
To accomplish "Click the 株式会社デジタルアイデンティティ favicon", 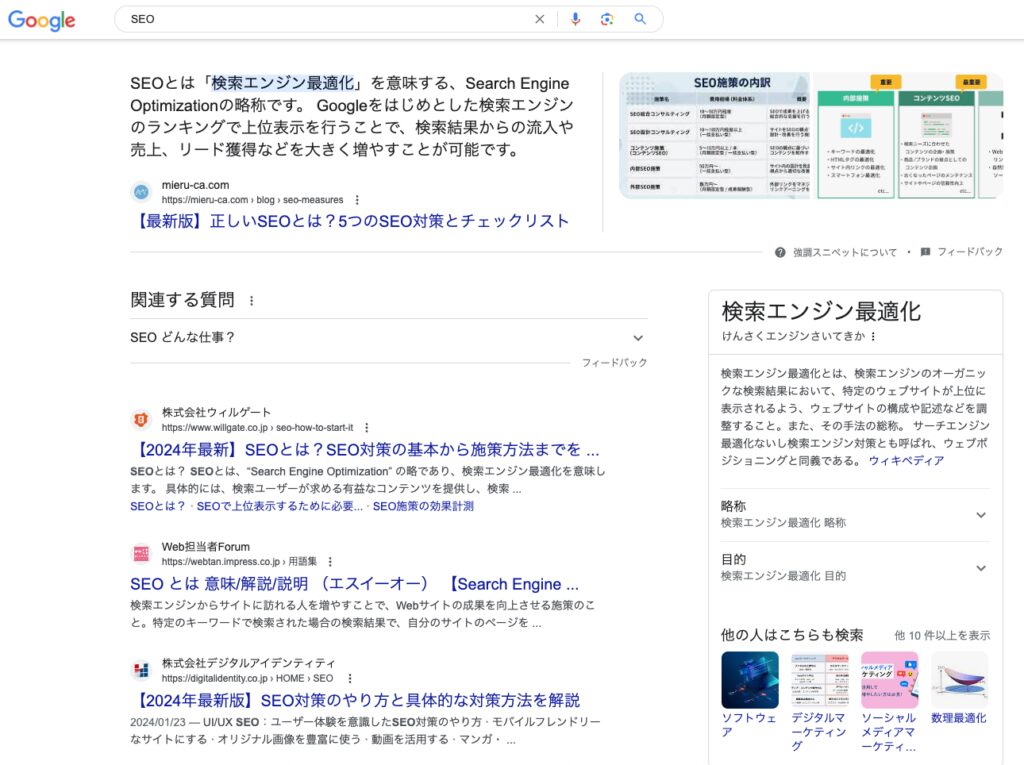I will pos(141,670).
